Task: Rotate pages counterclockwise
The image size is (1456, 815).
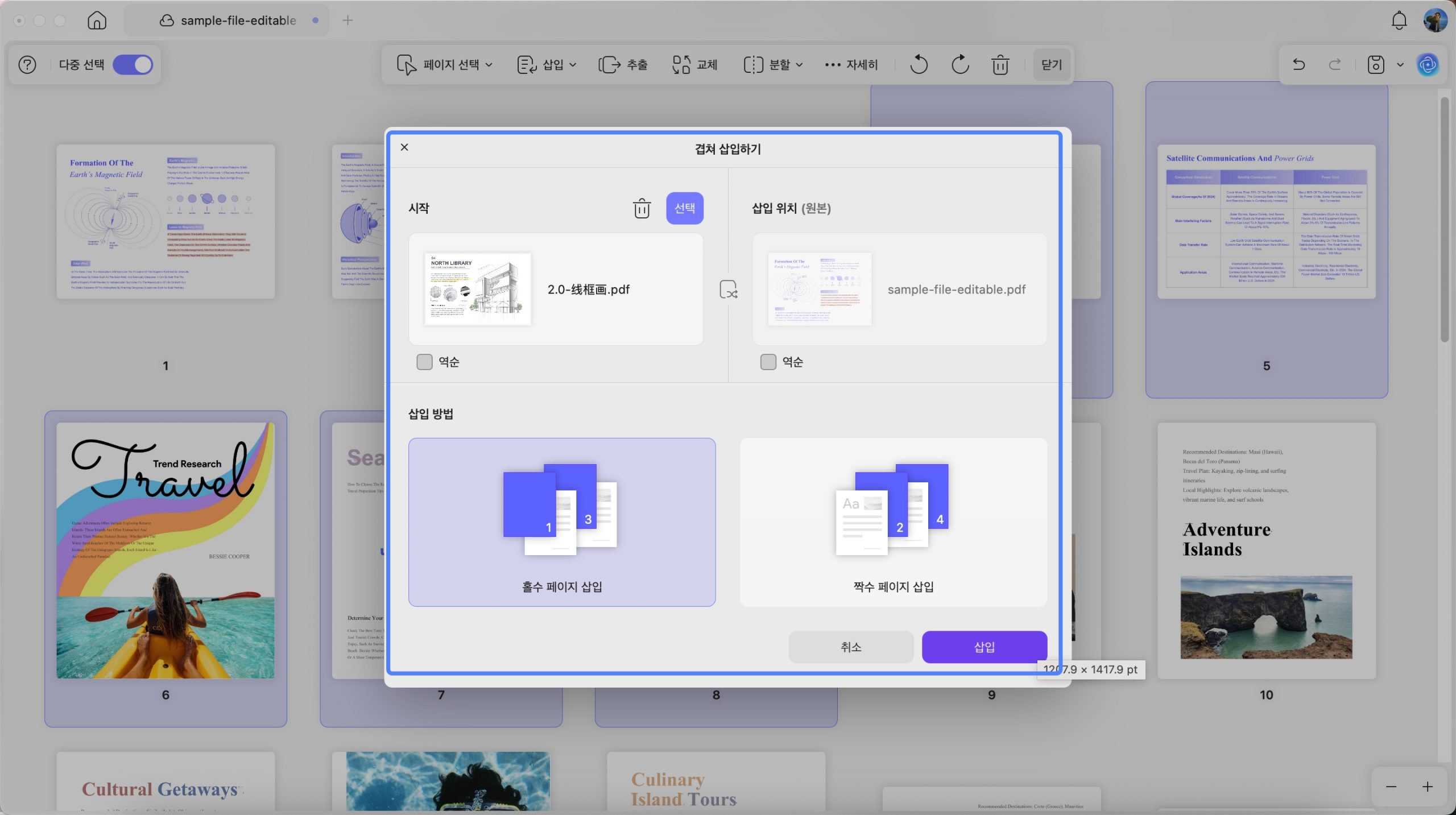Action: click(x=919, y=65)
